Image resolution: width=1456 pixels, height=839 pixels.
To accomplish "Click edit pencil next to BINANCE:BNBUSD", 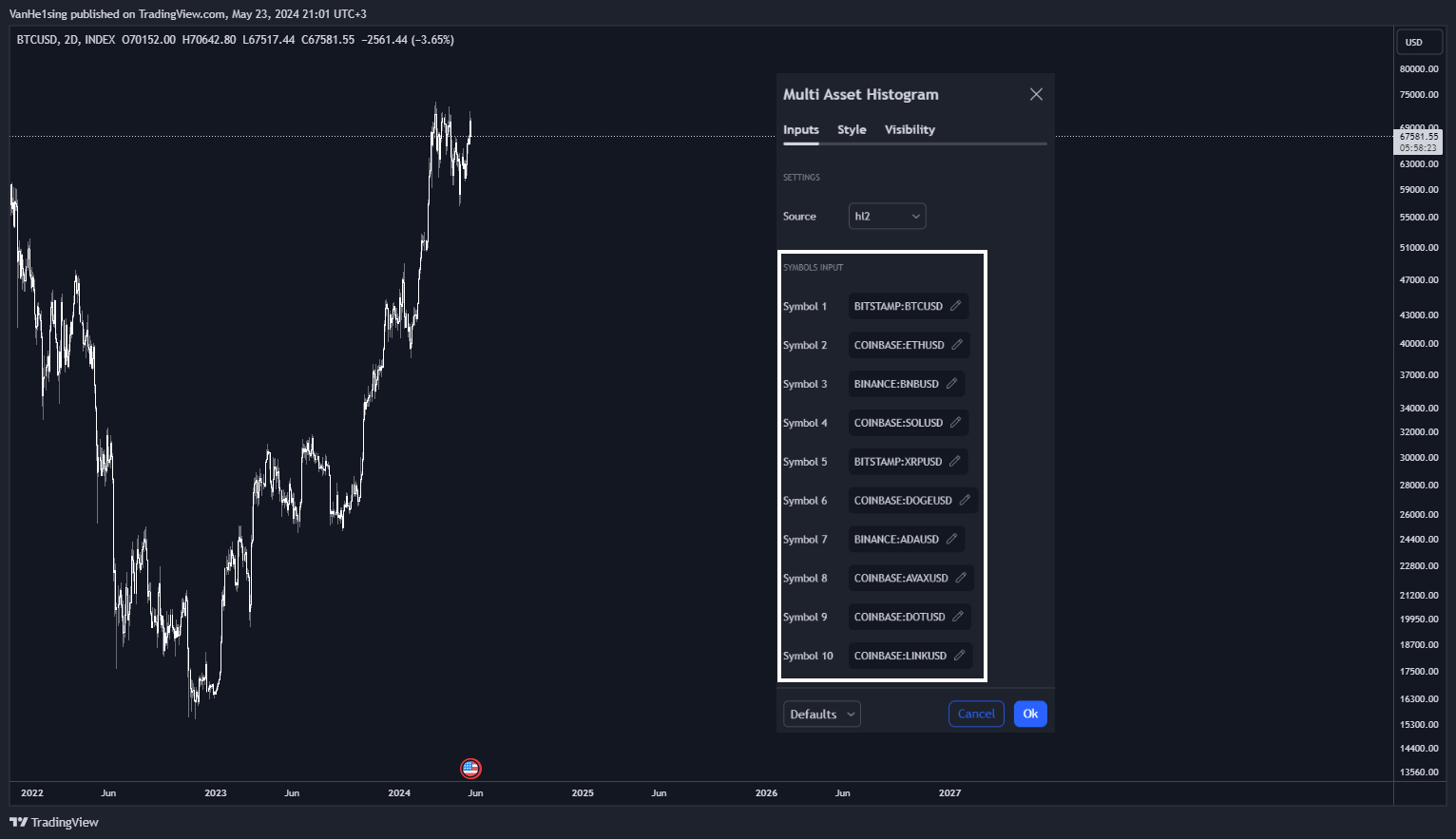I will point(951,384).
